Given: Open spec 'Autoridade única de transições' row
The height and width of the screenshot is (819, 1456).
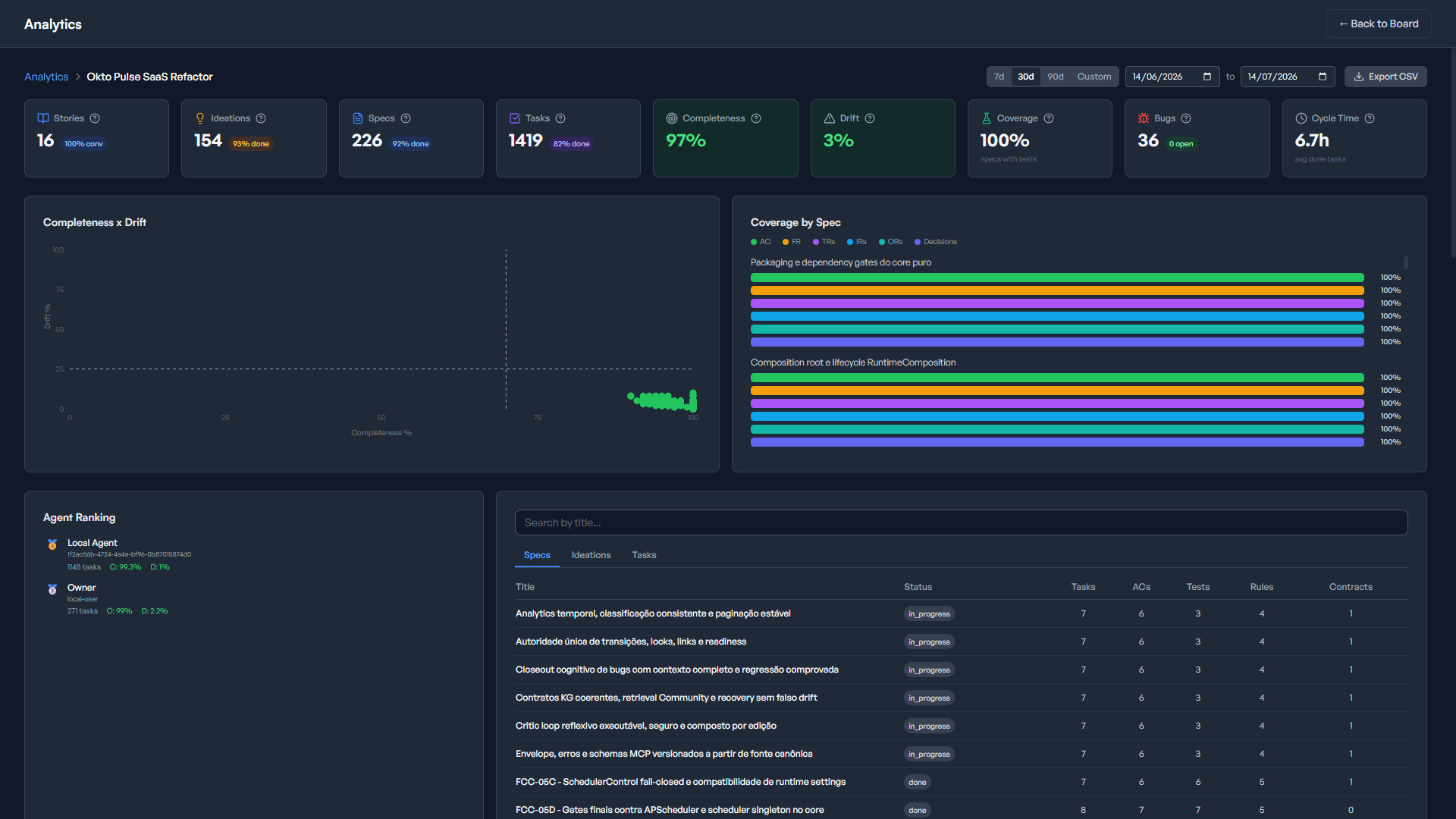Looking at the screenshot, I should (x=962, y=642).
